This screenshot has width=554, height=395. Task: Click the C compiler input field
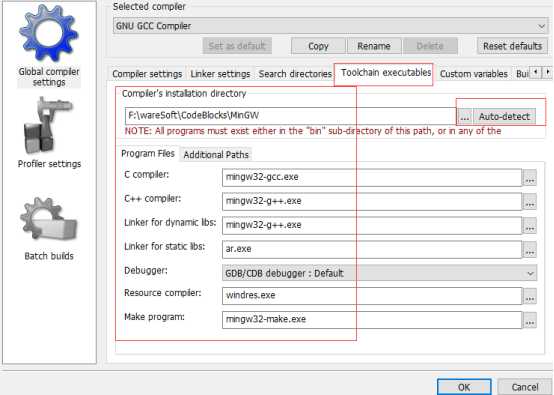[372, 177]
